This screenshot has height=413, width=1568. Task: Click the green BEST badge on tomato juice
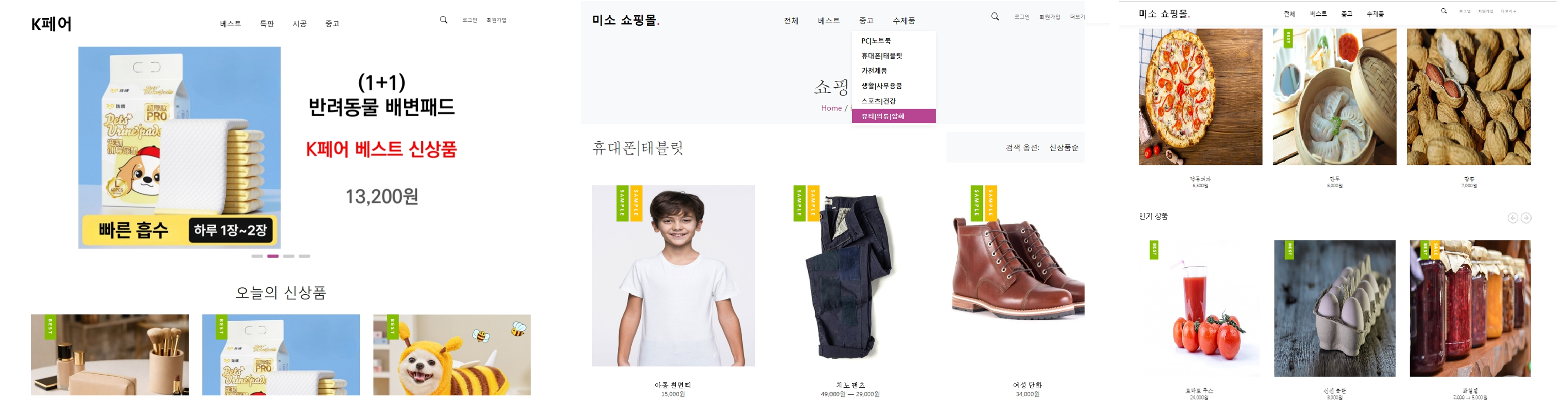1154,249
